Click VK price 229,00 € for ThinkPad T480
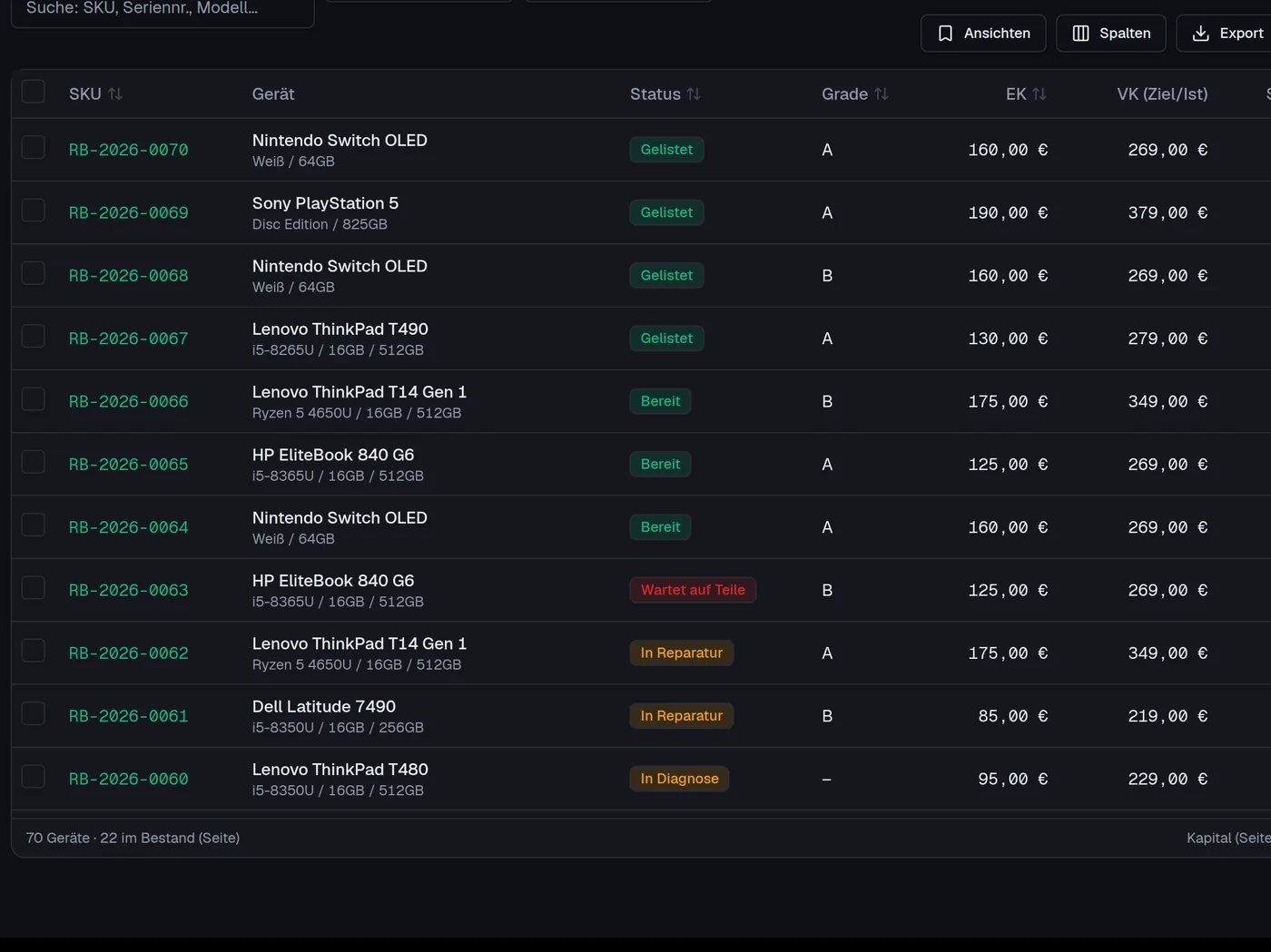 point(1168,779)
